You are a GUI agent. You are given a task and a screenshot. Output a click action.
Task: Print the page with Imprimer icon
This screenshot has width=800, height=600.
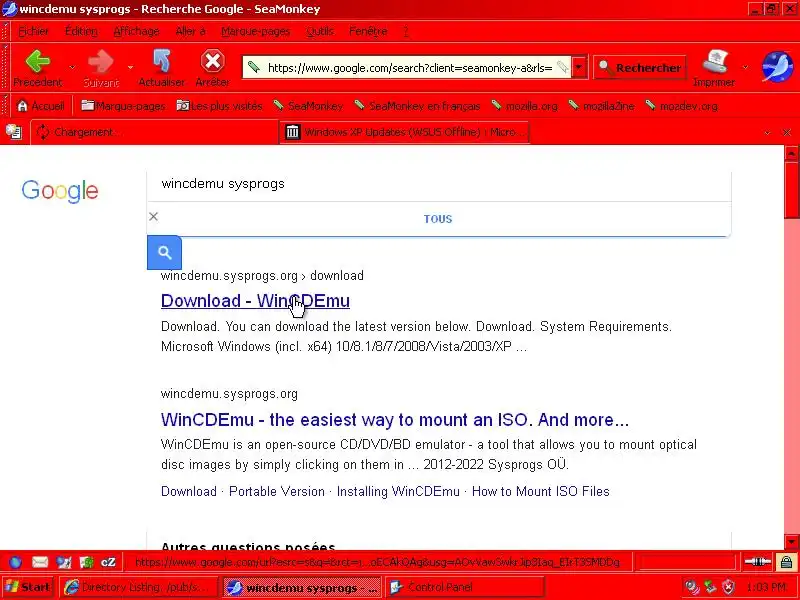coord(714,68)
